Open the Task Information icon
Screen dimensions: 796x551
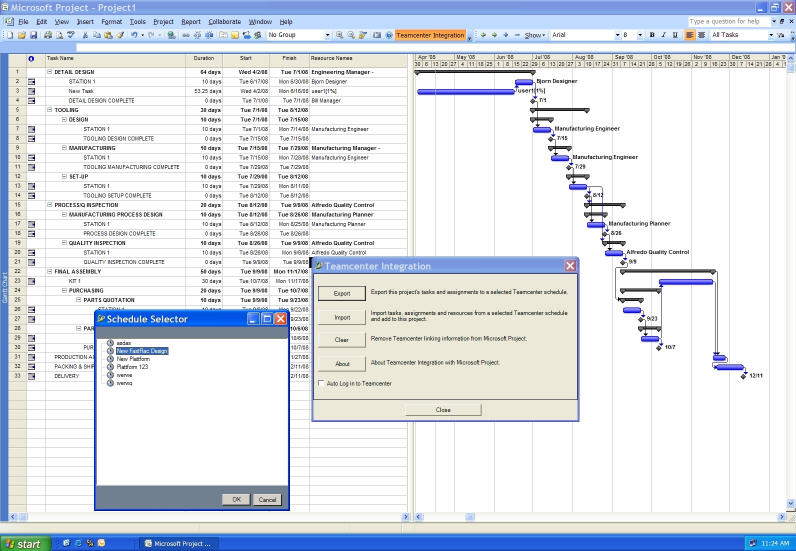(x=223, y=35)
